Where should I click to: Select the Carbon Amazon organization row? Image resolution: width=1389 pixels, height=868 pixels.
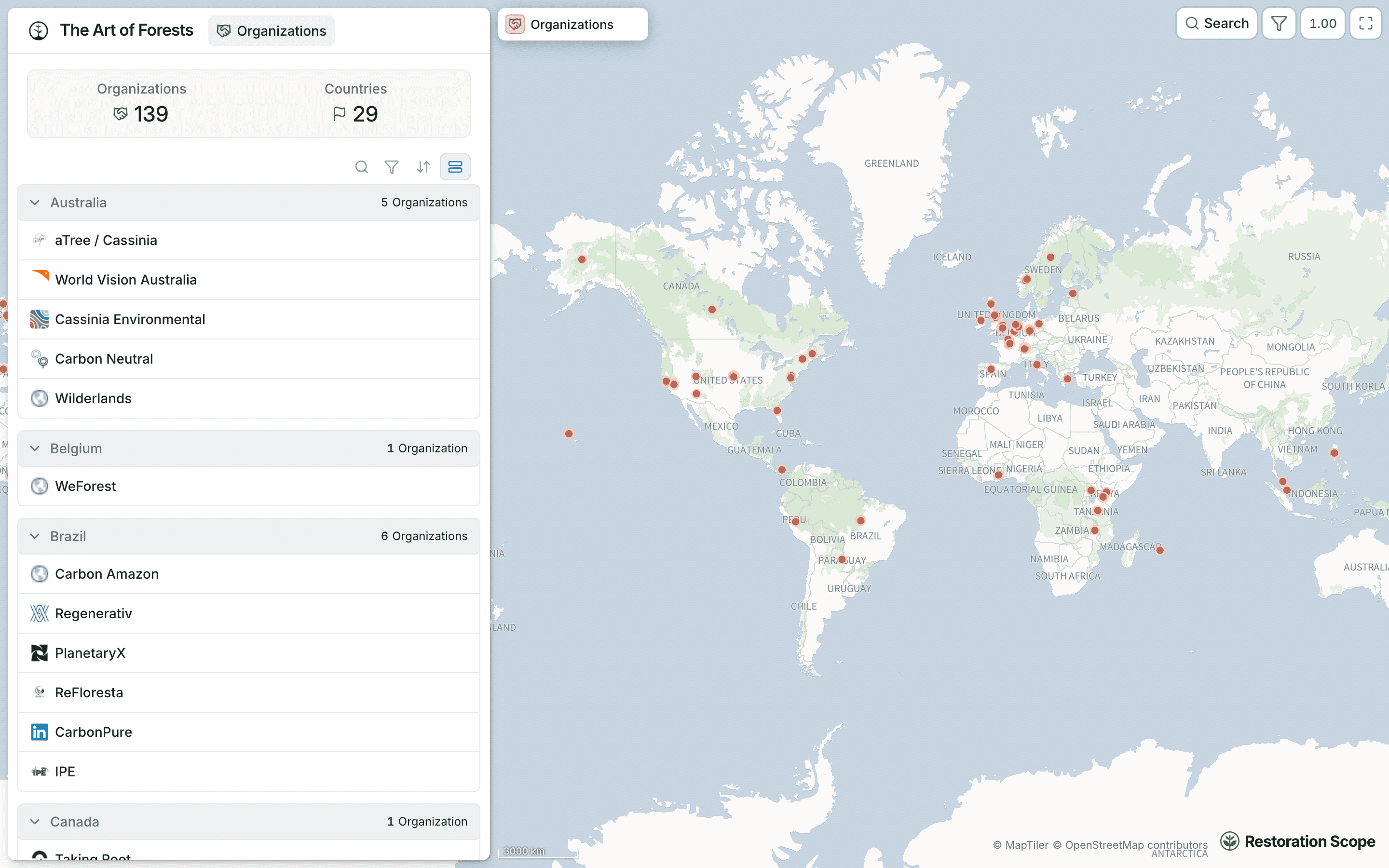(x=248, y=574)
